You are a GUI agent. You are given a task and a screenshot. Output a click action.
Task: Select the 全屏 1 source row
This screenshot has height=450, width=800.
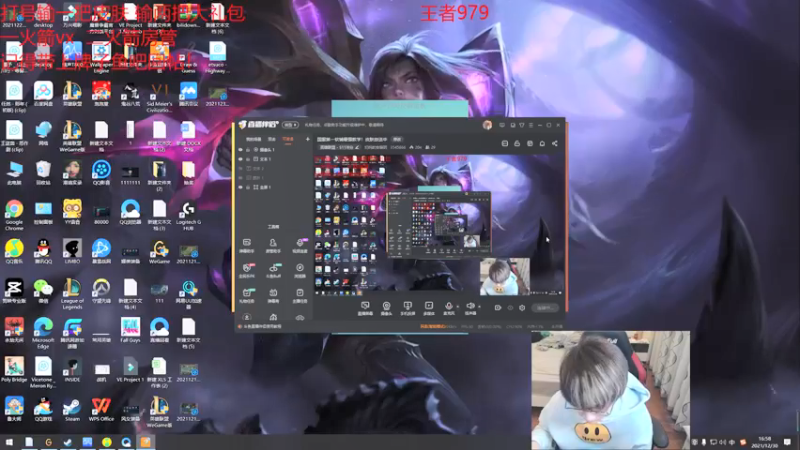(x=273, y=187)
